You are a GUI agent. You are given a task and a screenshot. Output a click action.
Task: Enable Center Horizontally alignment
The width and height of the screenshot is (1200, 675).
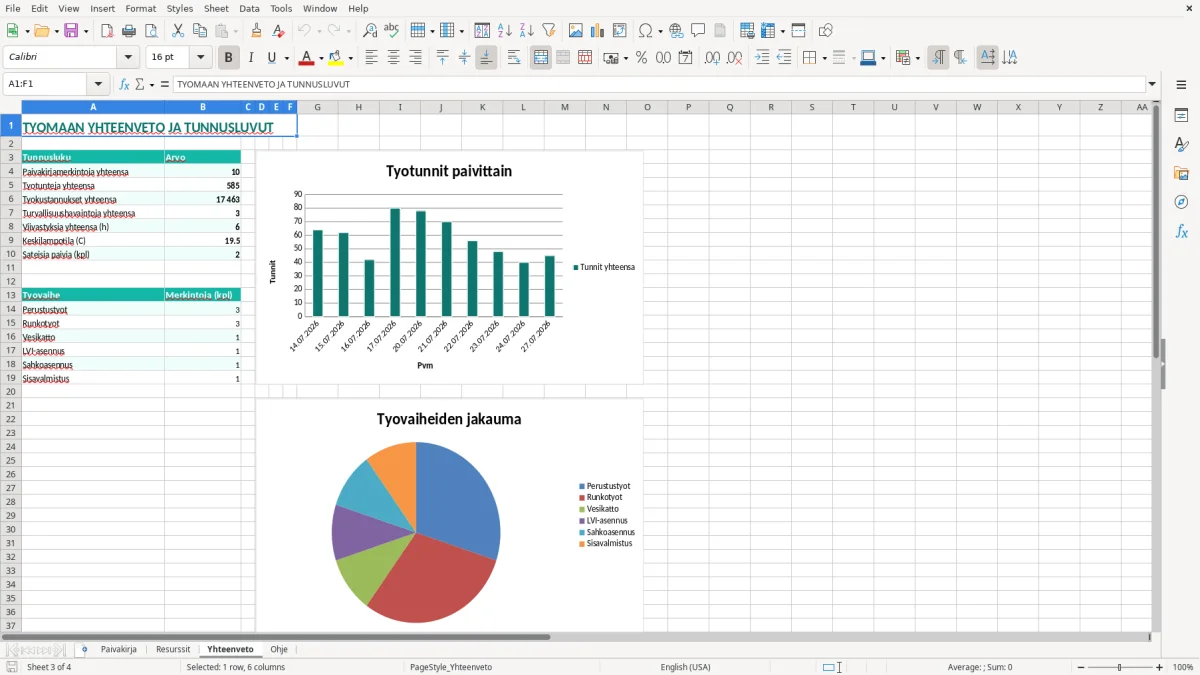click(393, 58)
